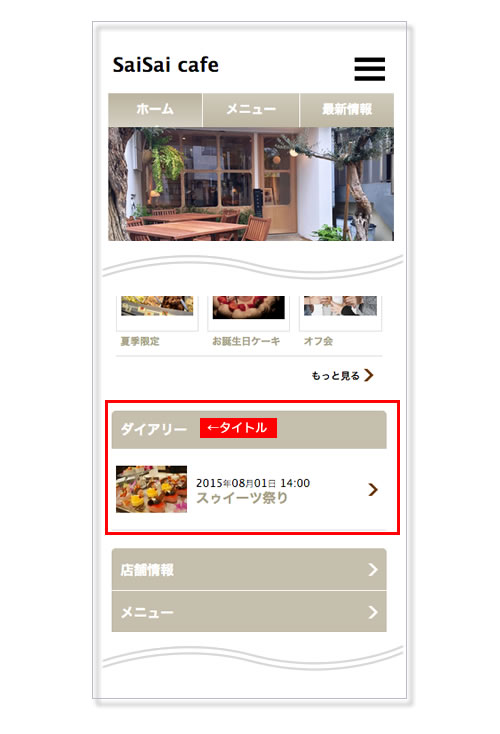
Task: Click the red ←タイトル label
Action: coord(238,428)
